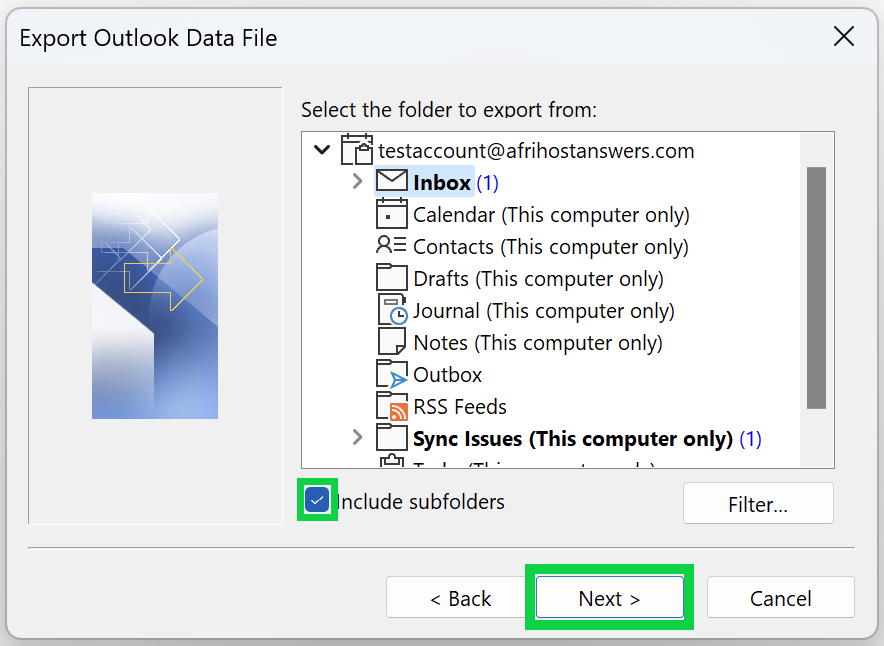Click the Drafts folder icon

[392, 278]
